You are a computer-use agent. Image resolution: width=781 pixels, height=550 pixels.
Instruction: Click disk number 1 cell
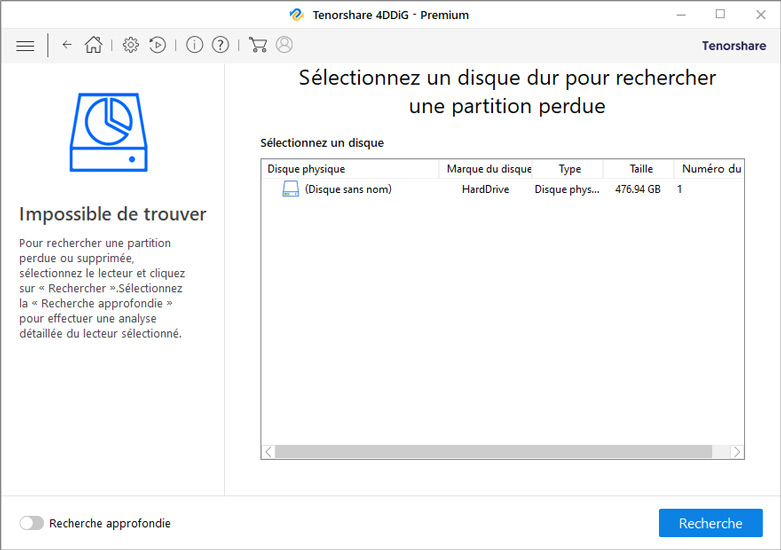(x=679, y=189)
